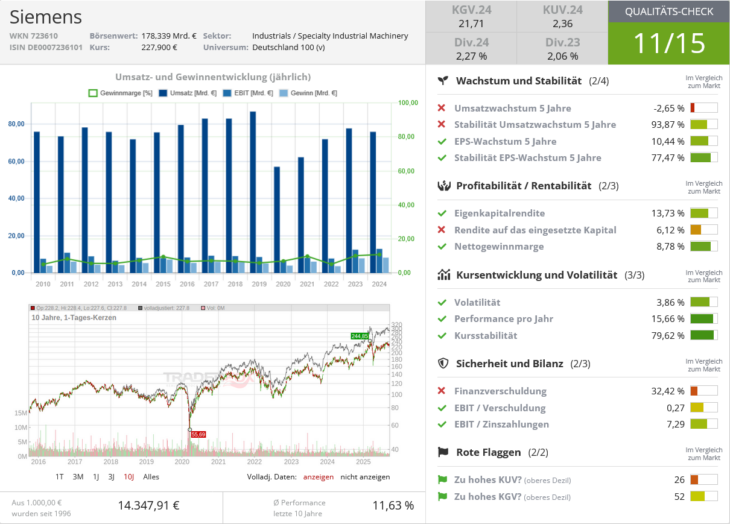Click the Div.24 metric tile
This screenshot has height=524, width=730.
471,49
